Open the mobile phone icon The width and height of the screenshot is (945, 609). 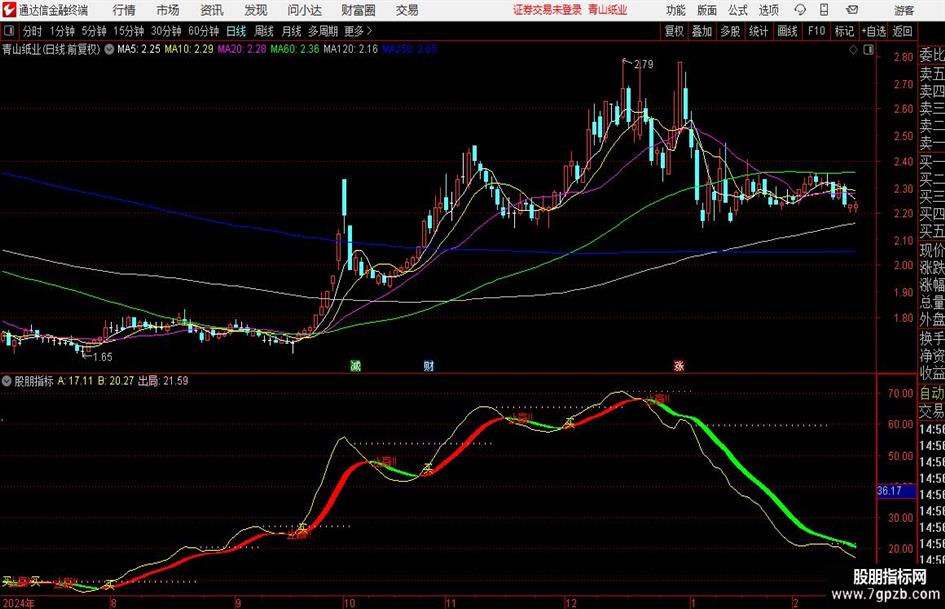click(x=824, y=10)
